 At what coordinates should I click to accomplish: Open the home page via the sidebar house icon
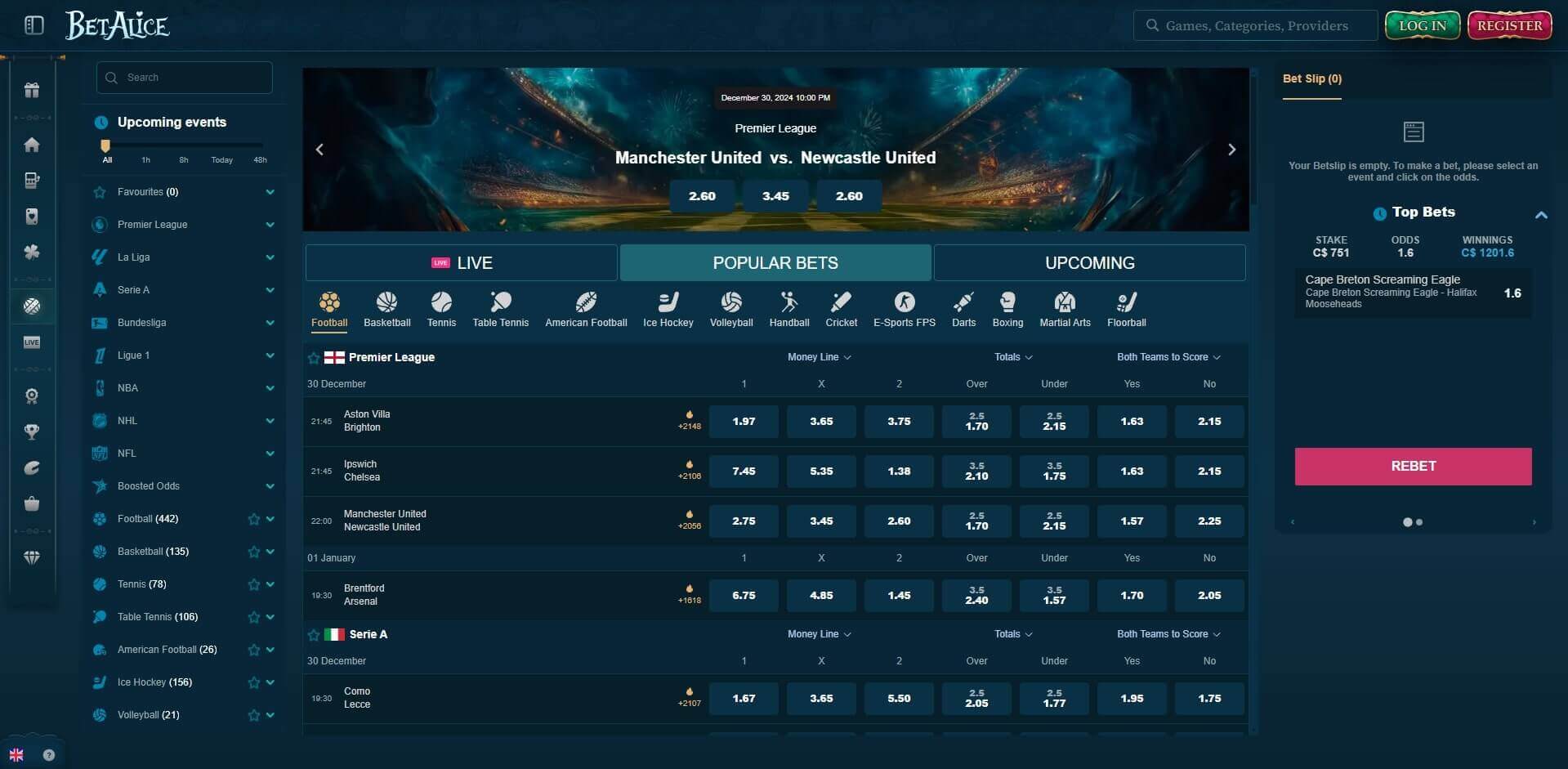(x=32, y=145)
